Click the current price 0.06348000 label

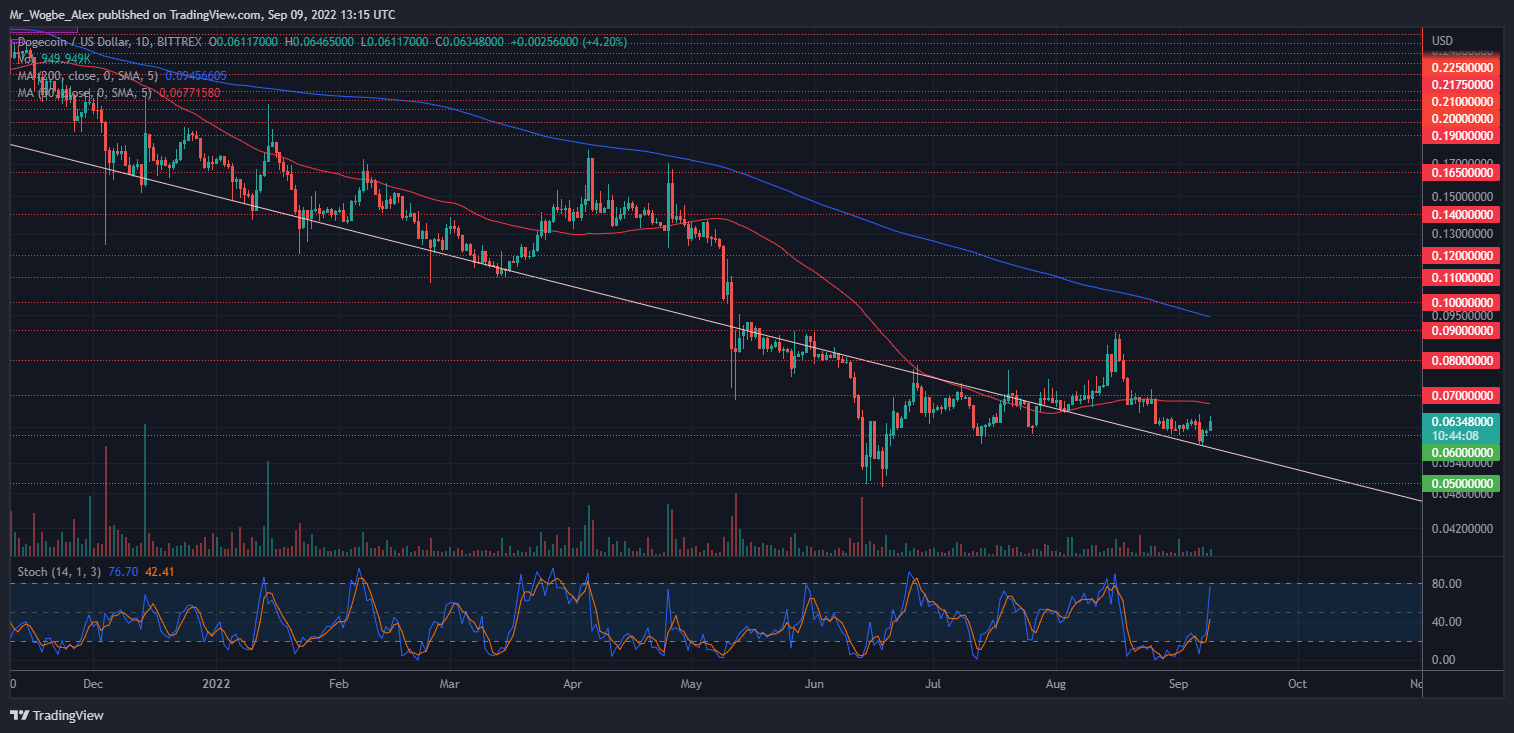[x=1463, y=422]
